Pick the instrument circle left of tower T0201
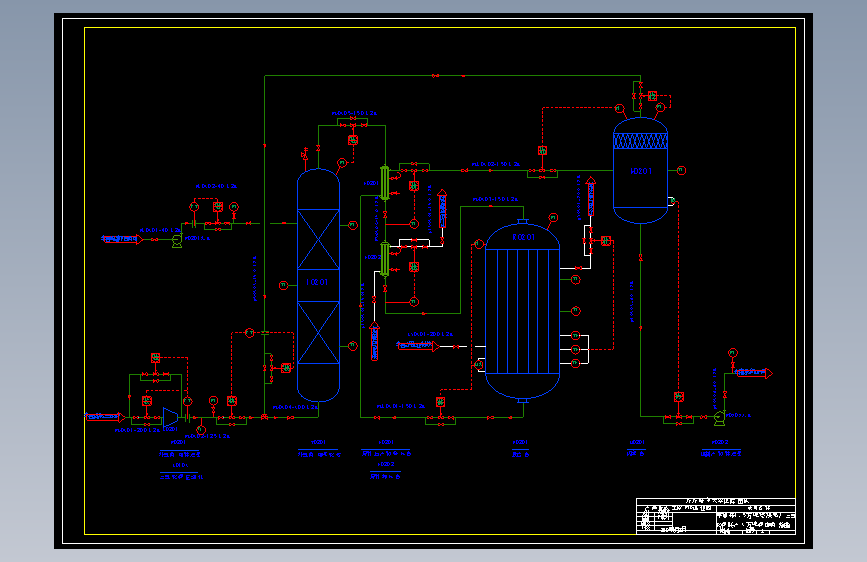This screenshot has width=867, height=562. [284, 285]
